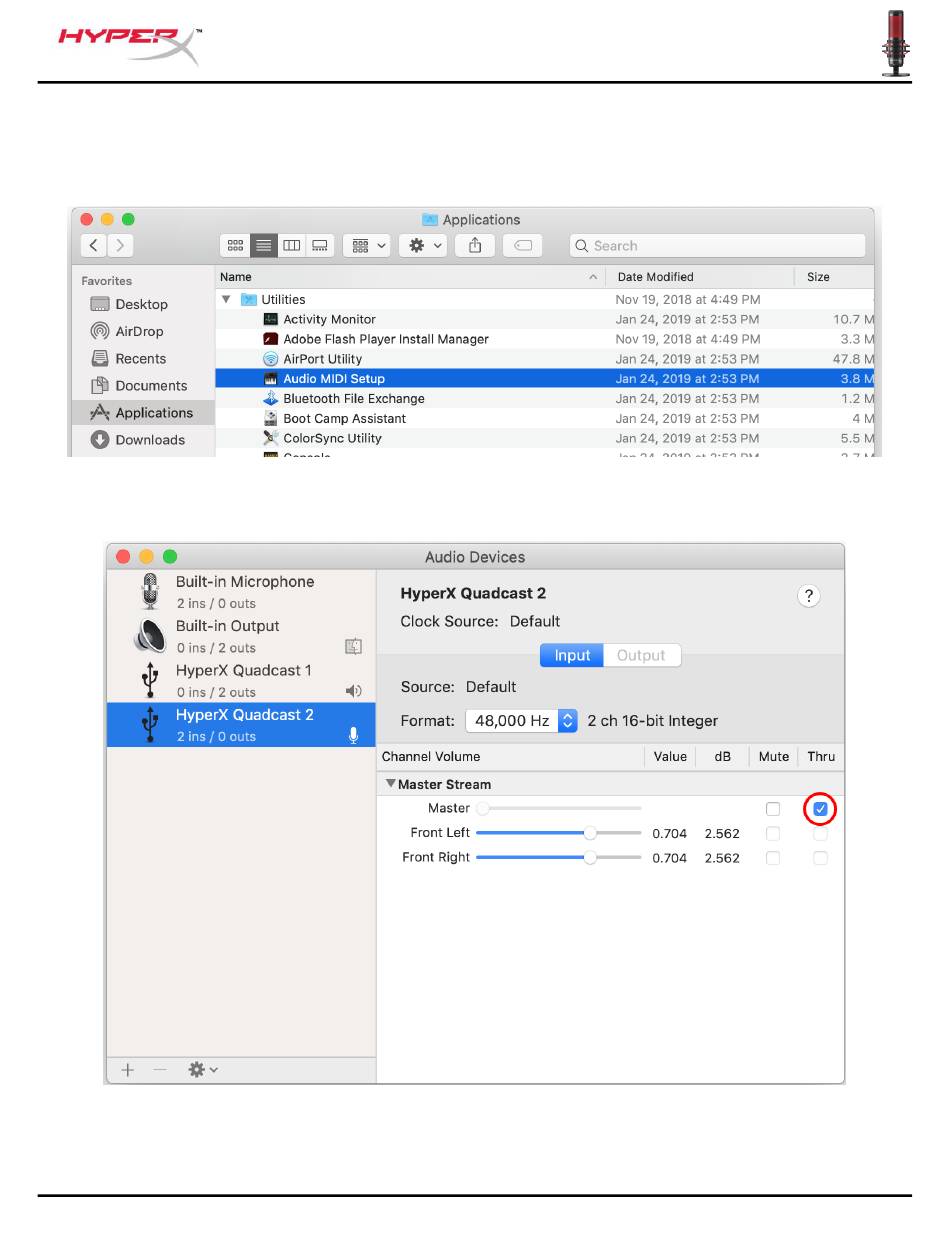Select AirDrop in the Finder sidebar
This screenshot has width=950, height=1260.
click(x=138, y=332)
